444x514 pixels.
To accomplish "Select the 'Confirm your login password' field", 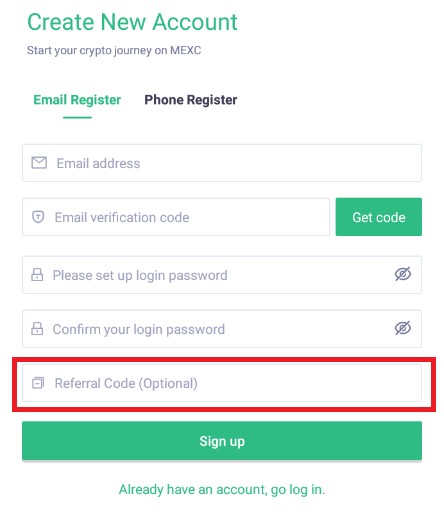I will (222, 329).
